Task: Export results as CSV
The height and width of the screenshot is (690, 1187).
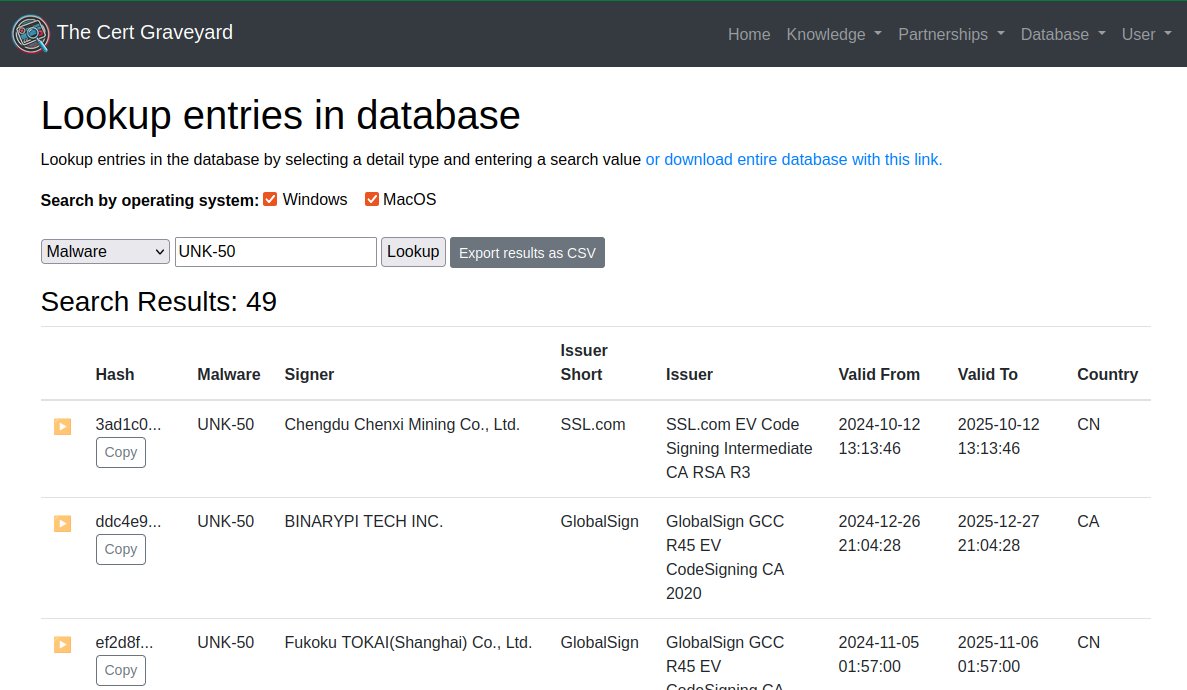Action: (527, 252)
